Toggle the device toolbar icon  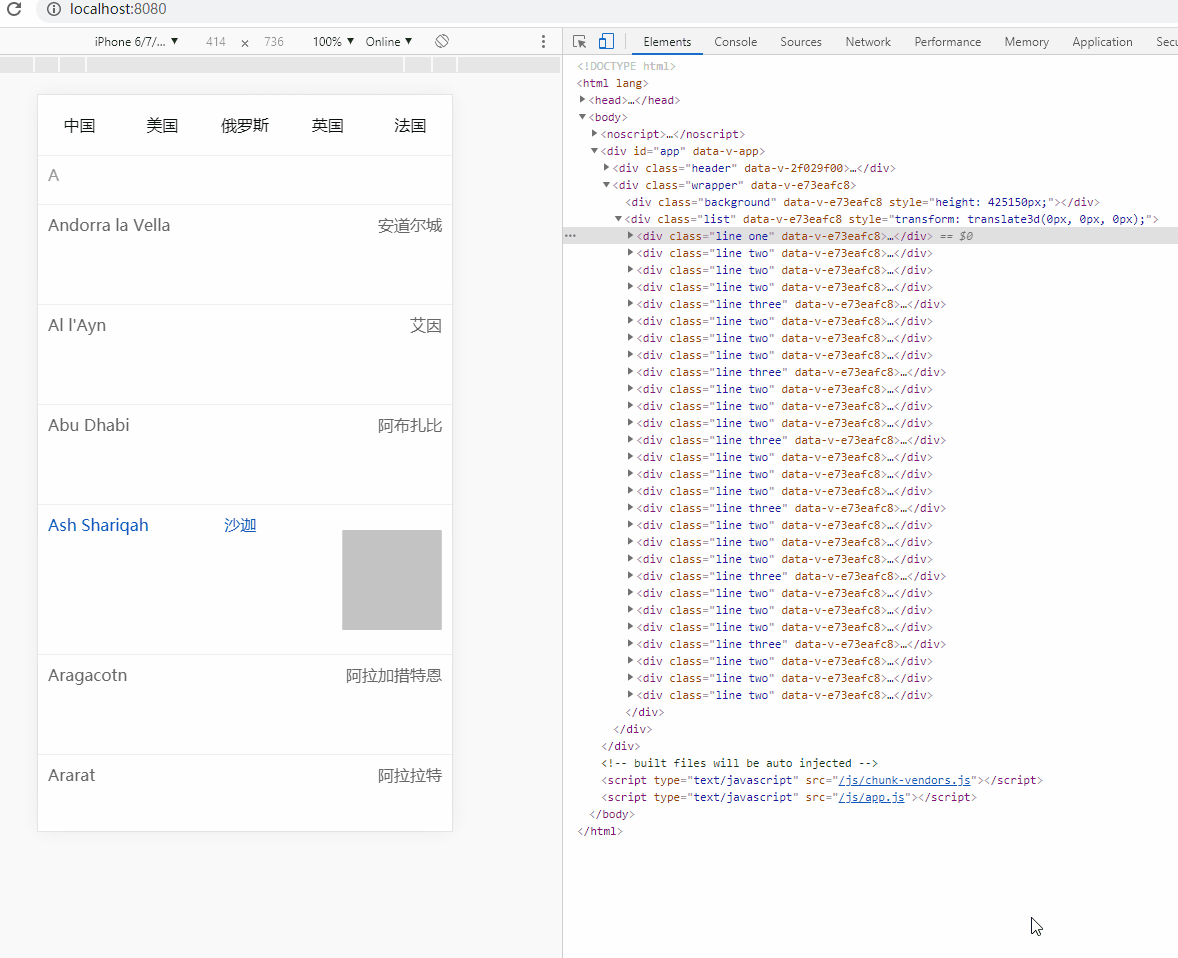point(606,41)
